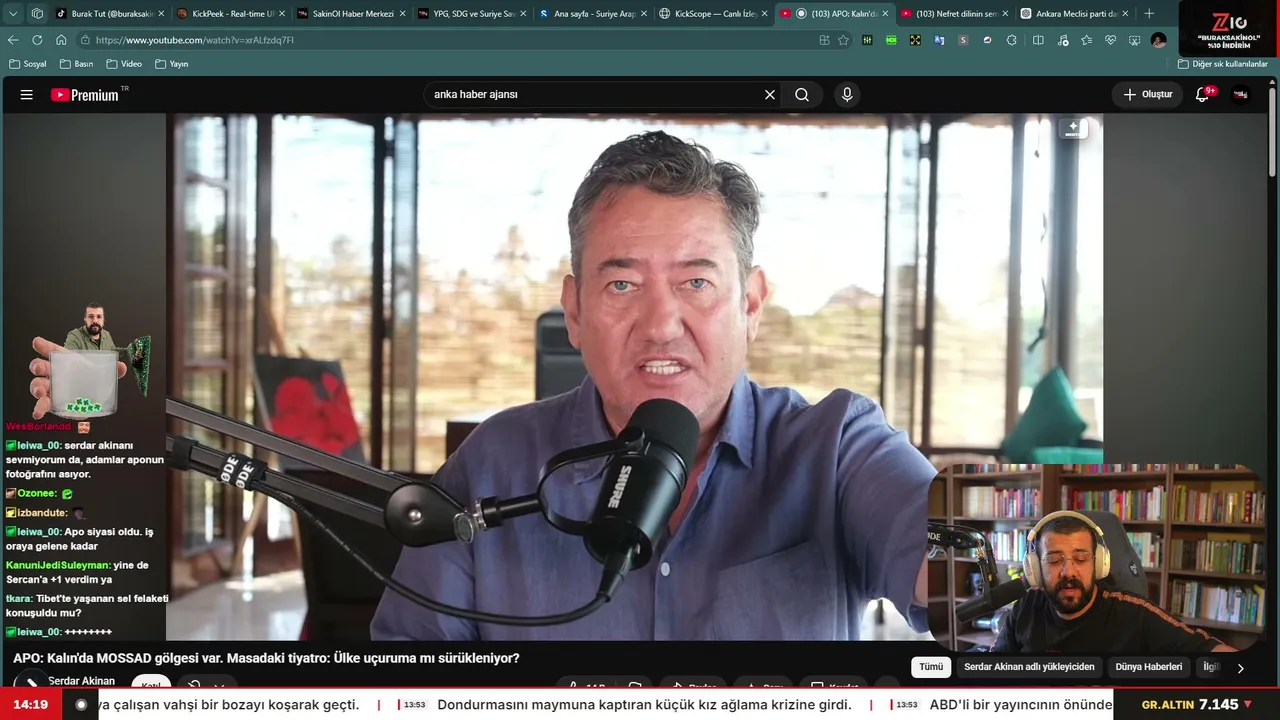
Task: Click the streamer webcam overlay
Action: pyautogui.click(x=1096, y=558)
